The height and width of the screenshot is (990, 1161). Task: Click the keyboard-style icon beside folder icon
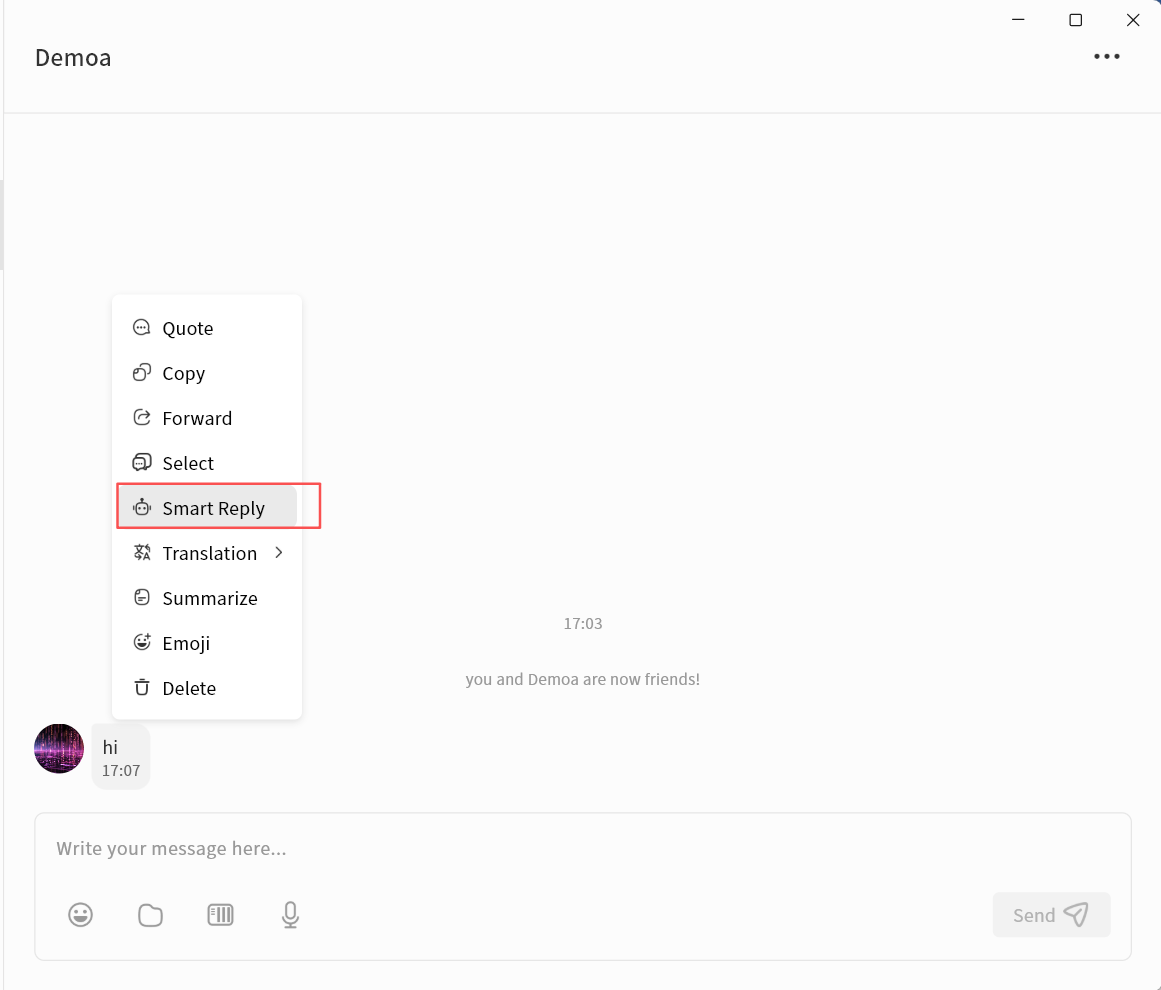click(220, 914)
